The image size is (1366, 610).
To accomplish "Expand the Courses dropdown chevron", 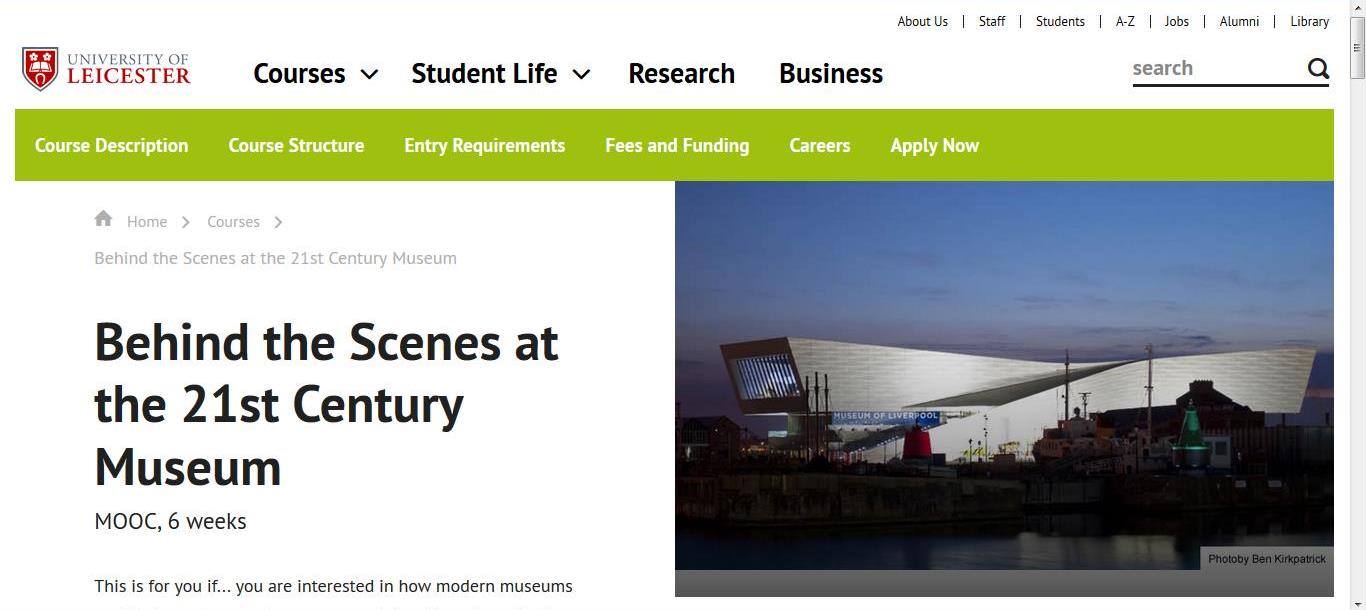I will coord(369,74).
